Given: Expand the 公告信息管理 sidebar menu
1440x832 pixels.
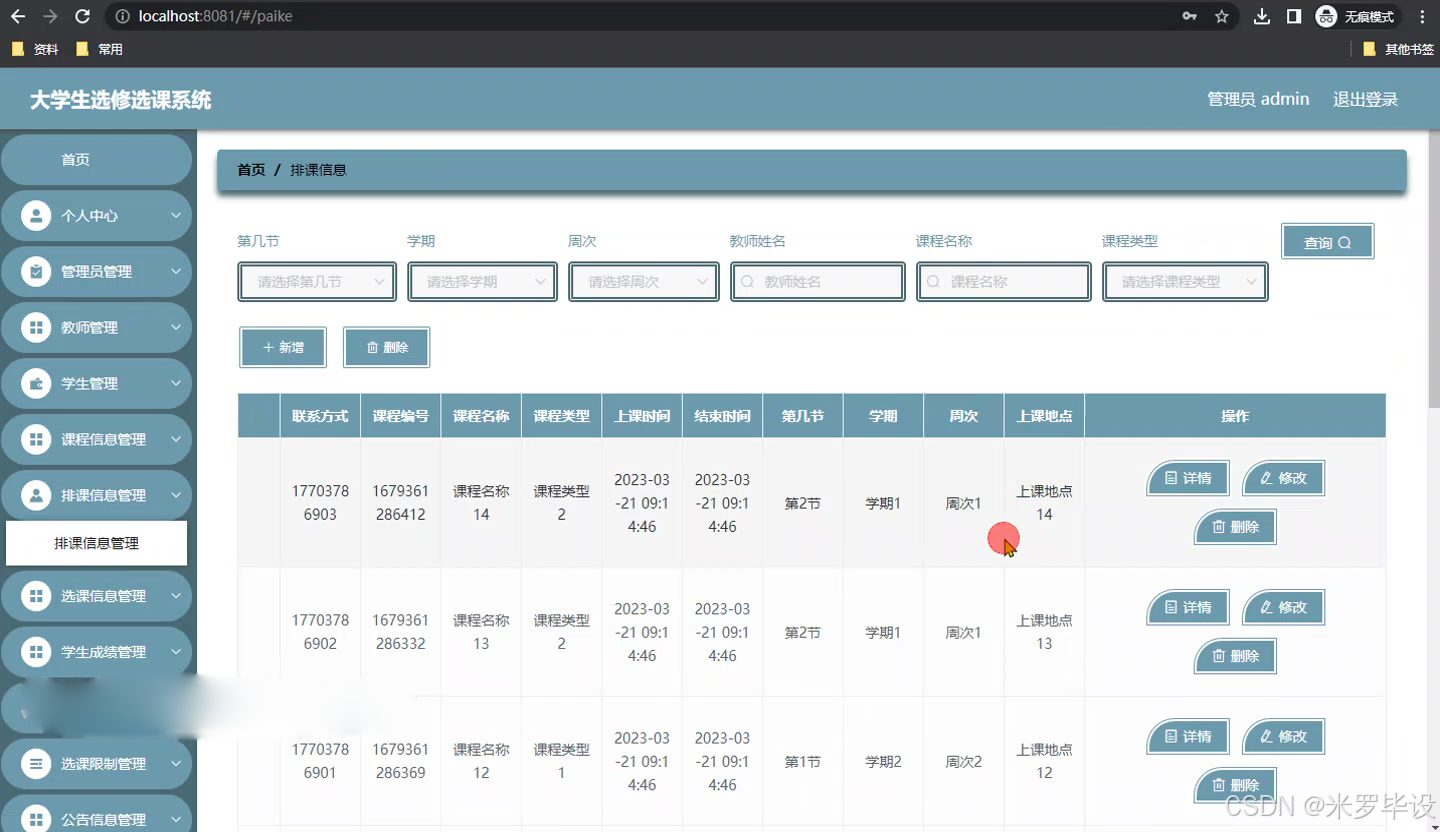Looking at the screenshot, I should 96,816.
